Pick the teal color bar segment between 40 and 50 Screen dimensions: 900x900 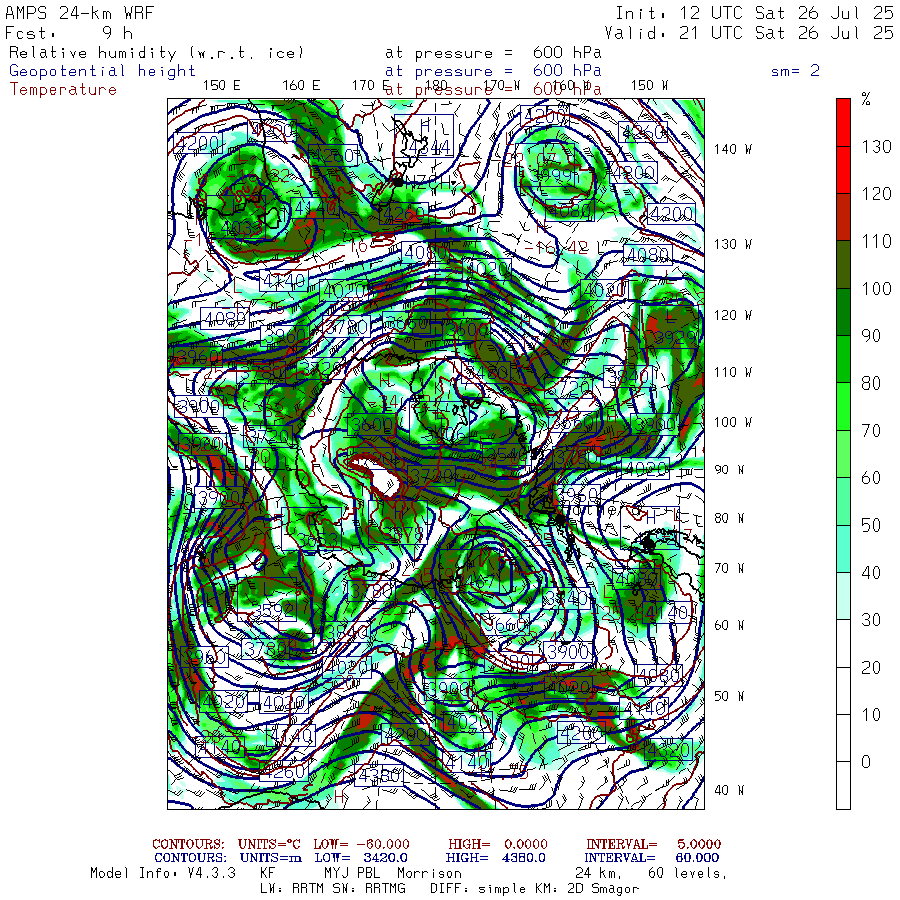pyautogui.click(x=843, y=549)
